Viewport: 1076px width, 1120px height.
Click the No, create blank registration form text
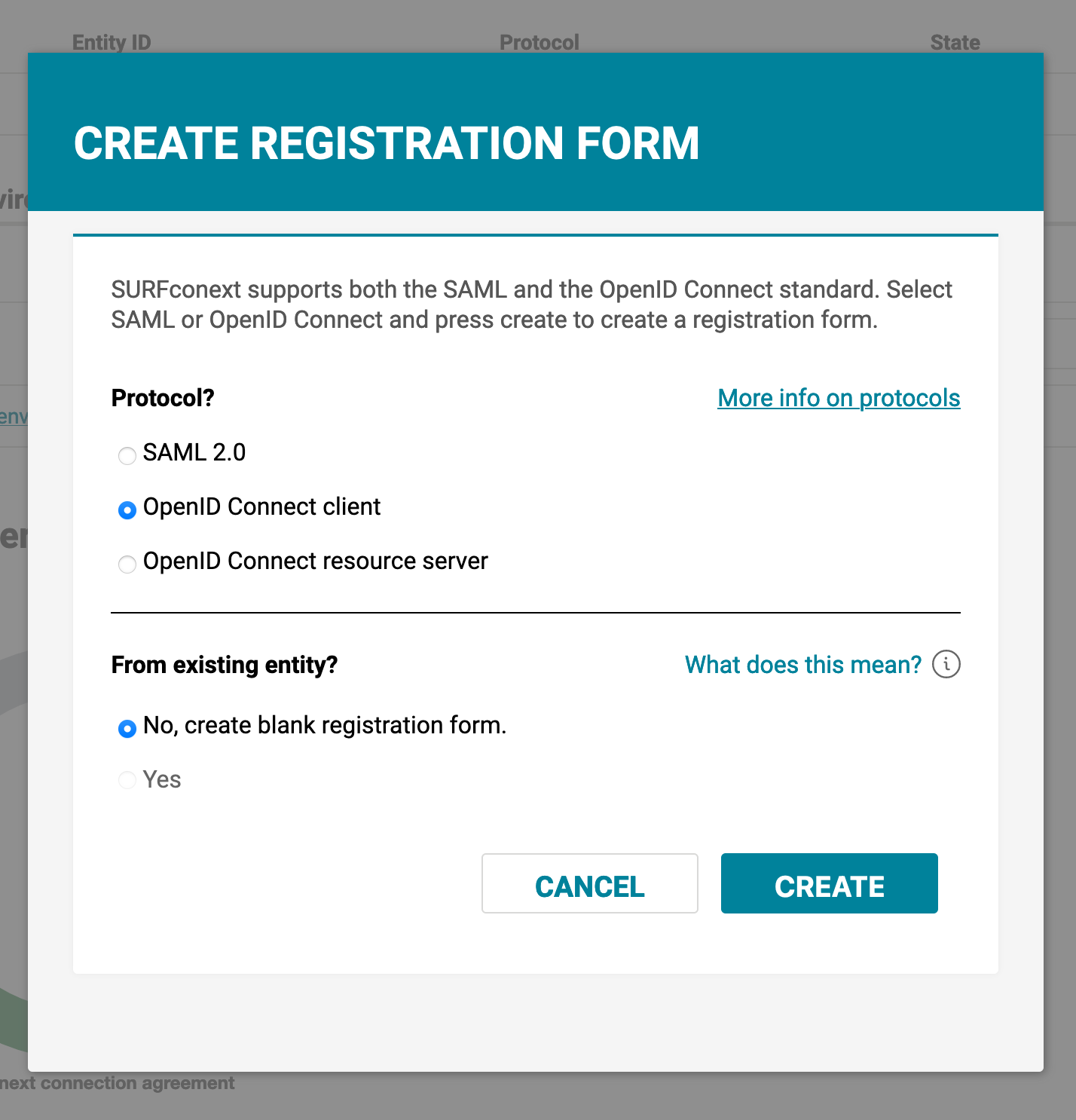pyautogui.click(x=325, y=725)
